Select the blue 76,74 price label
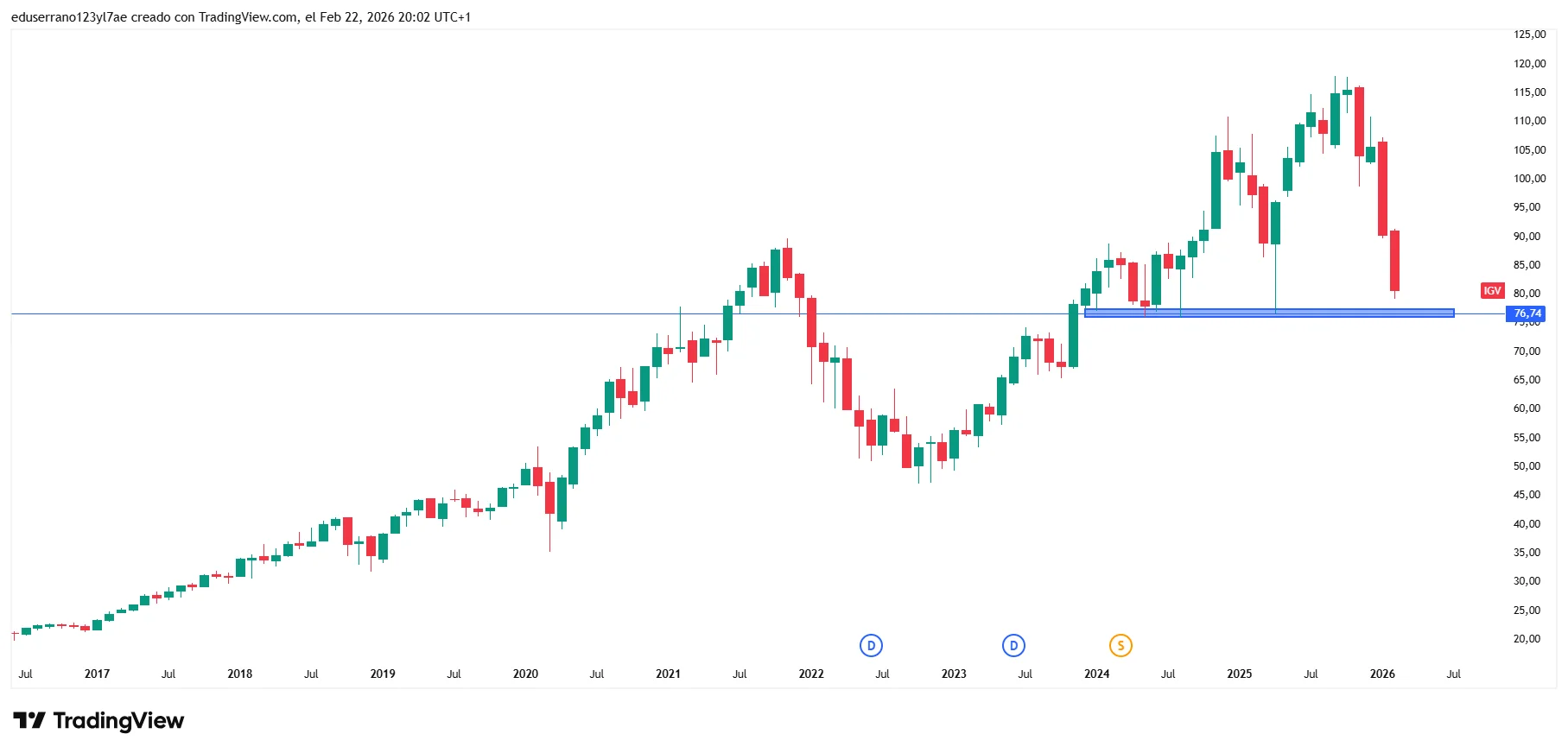This screenshot has width=1568, height=753. (x=1527, y=313)
